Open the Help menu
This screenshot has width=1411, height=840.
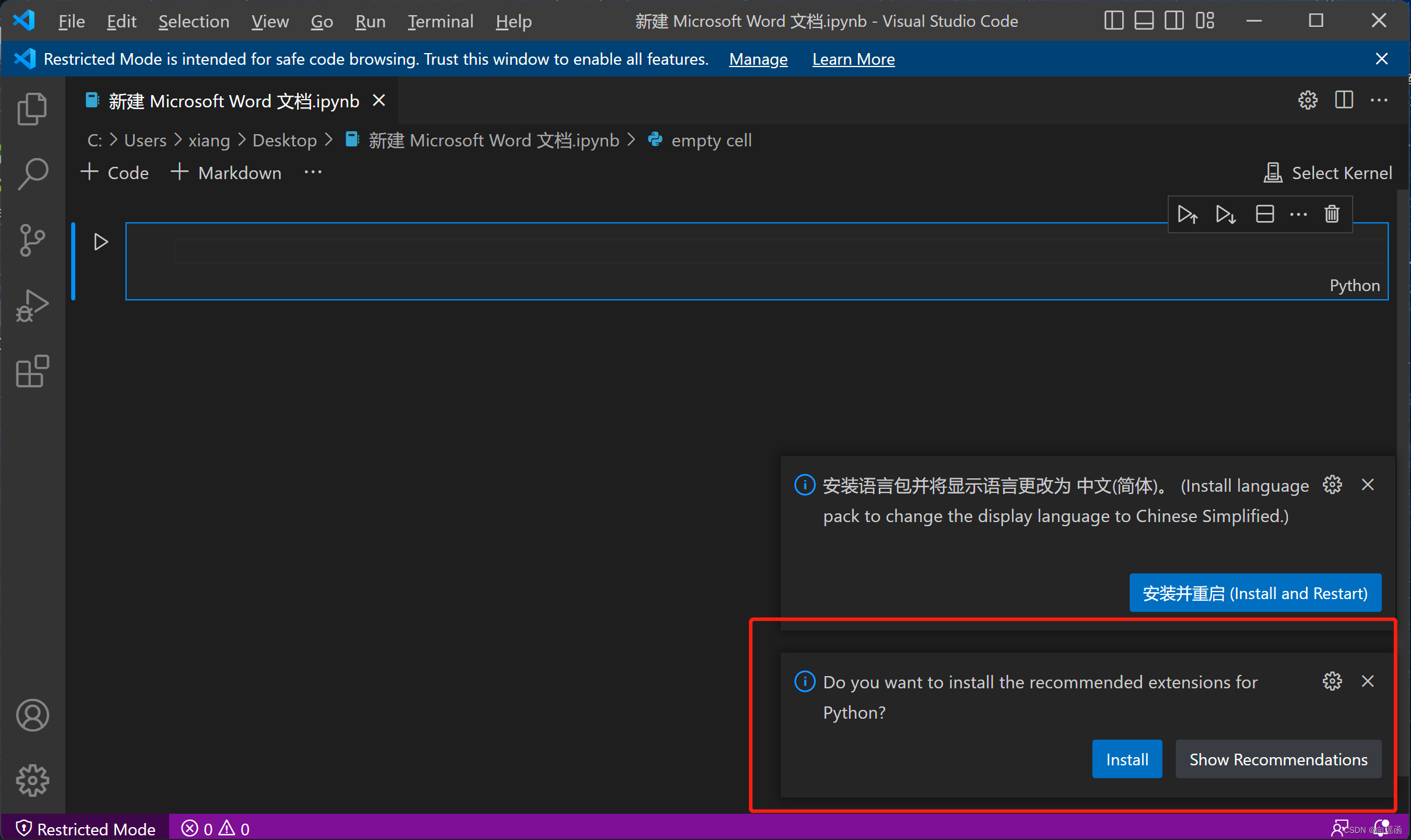pyautogui.click(x=514, y=22)
